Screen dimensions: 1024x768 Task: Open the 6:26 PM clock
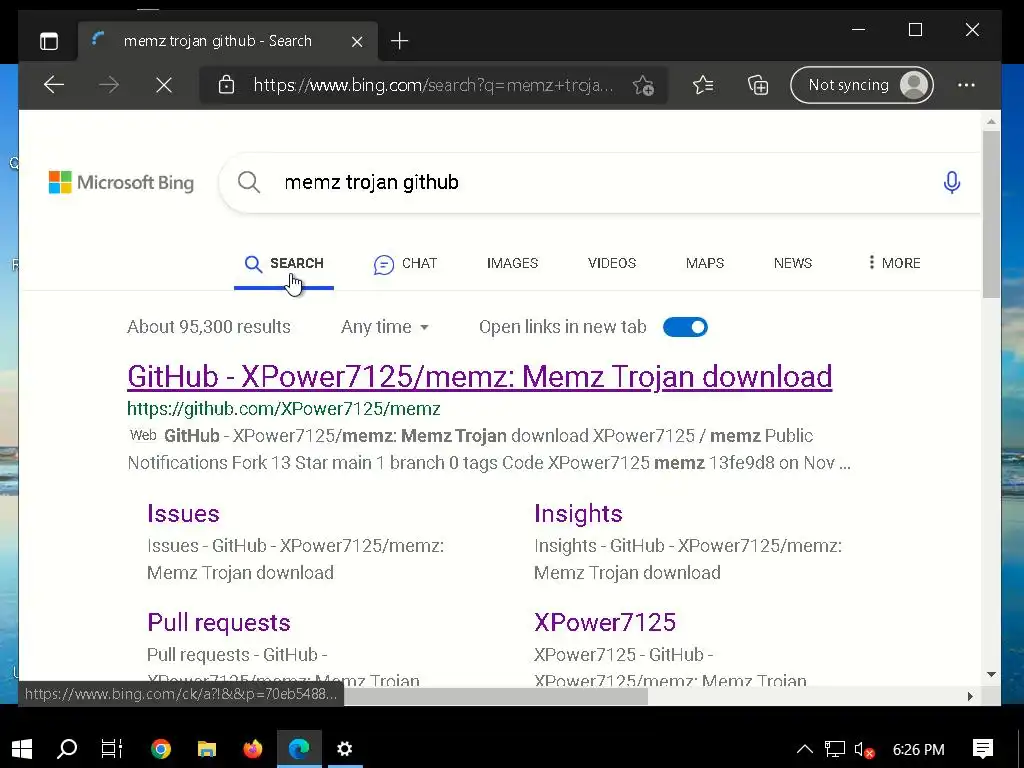point(918,750)
